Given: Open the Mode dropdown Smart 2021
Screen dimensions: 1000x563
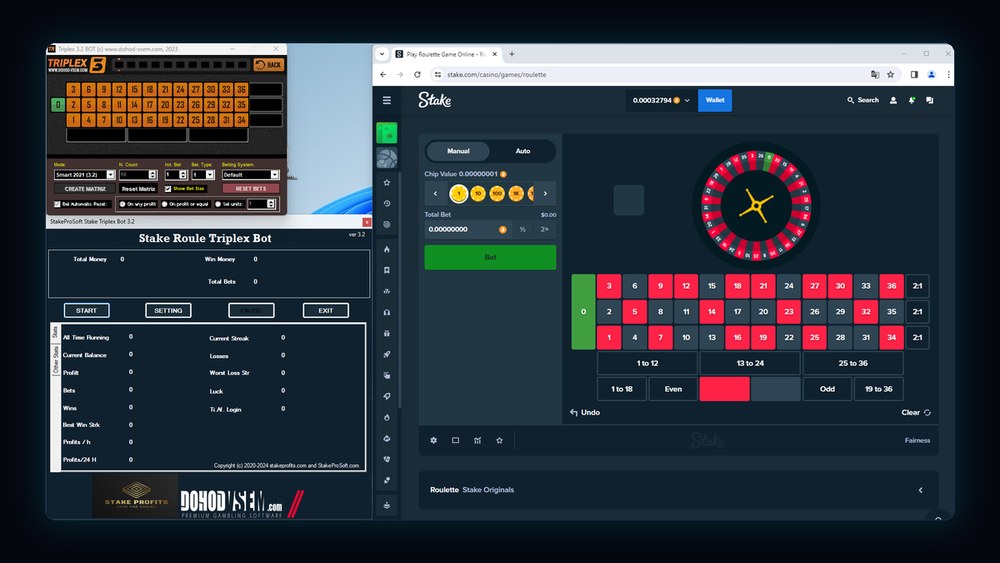Looking at the screenshot, I should pyautogui.click(x=84, y=175).
